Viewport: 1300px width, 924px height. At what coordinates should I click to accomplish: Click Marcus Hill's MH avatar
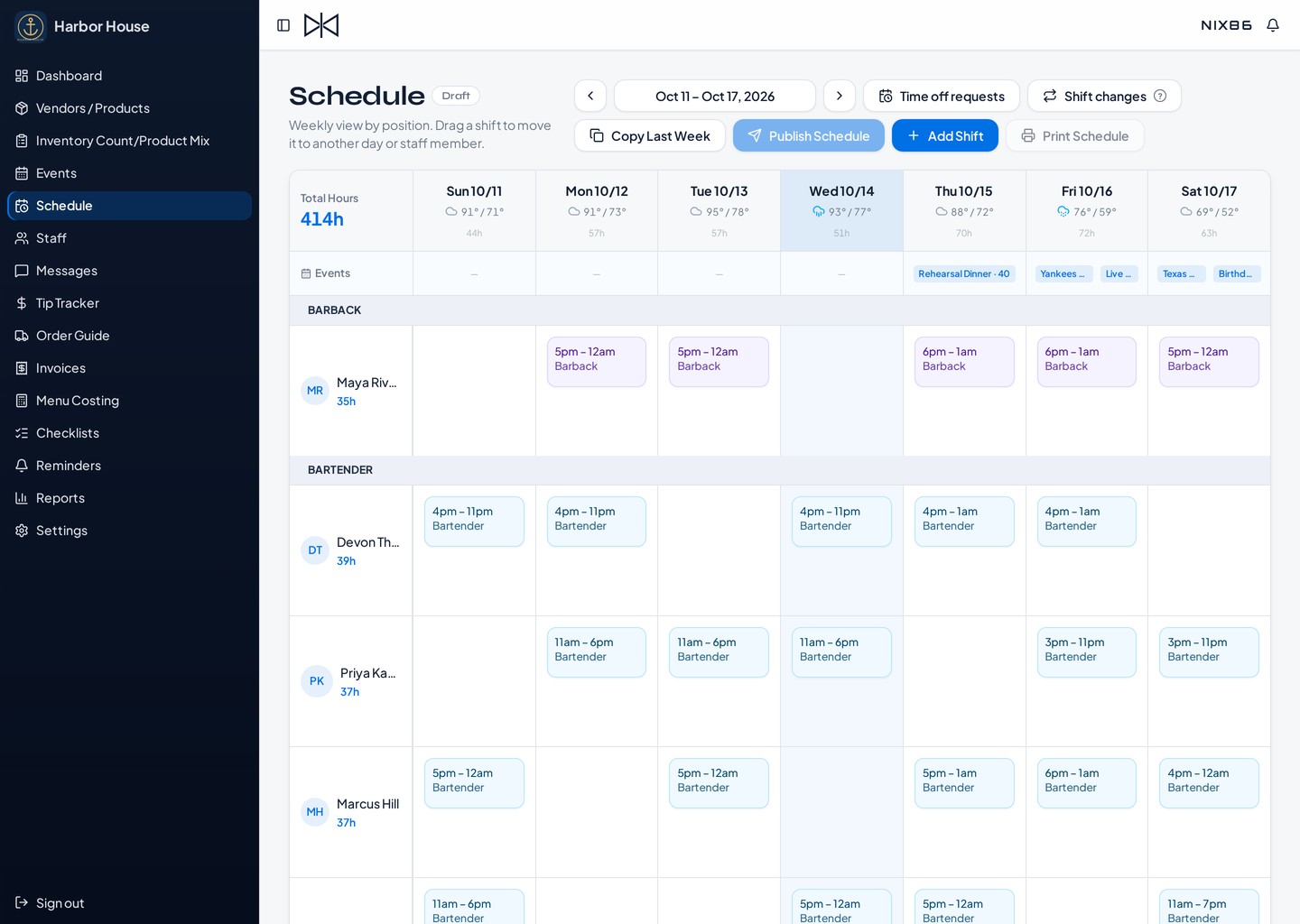315,812
